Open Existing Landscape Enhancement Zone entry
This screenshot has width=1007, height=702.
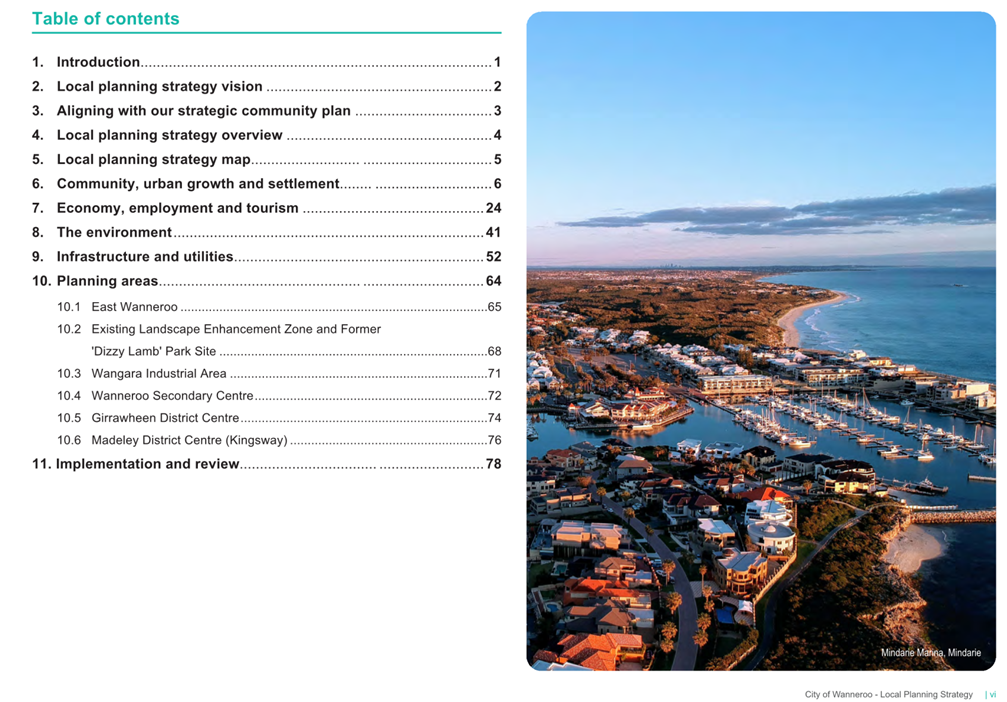tap(279, 340)
